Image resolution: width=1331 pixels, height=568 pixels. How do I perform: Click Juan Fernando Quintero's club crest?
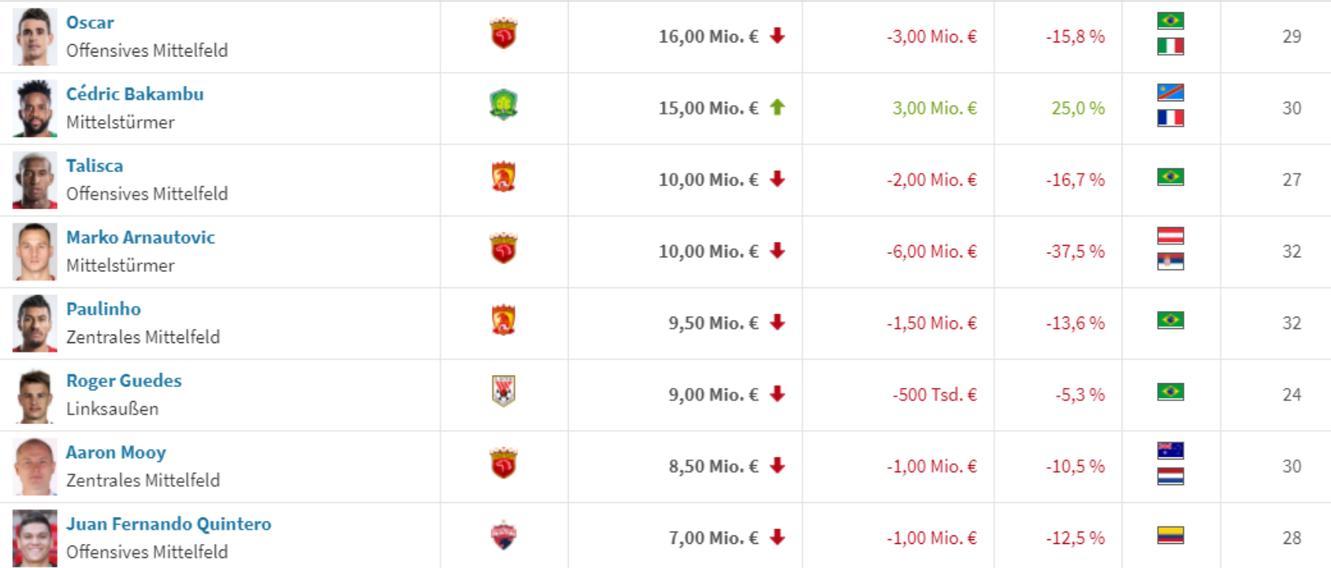point(503,536)
